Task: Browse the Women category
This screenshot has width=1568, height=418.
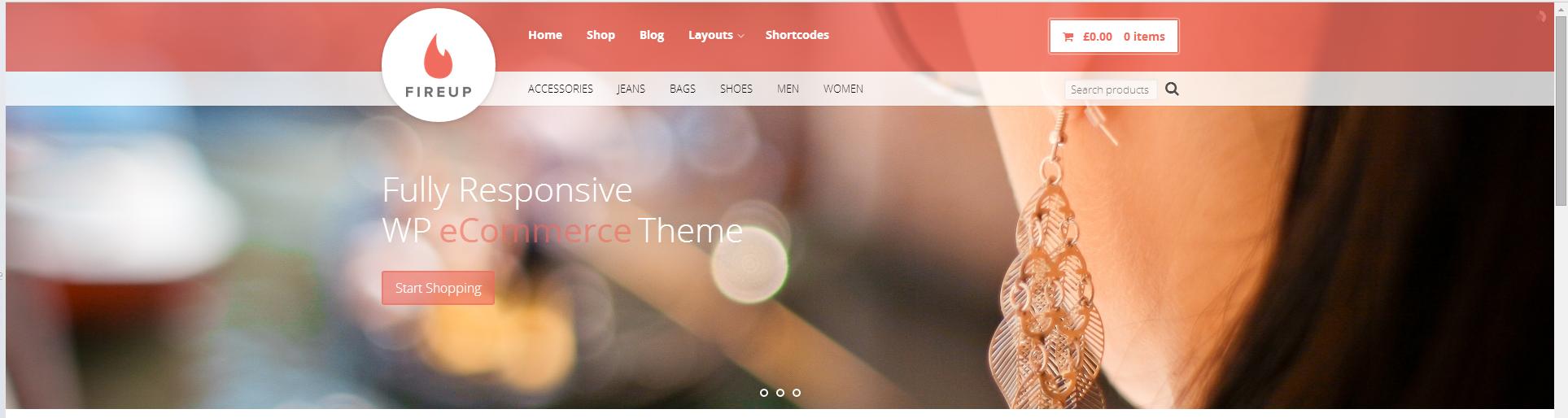Action: 843,89
